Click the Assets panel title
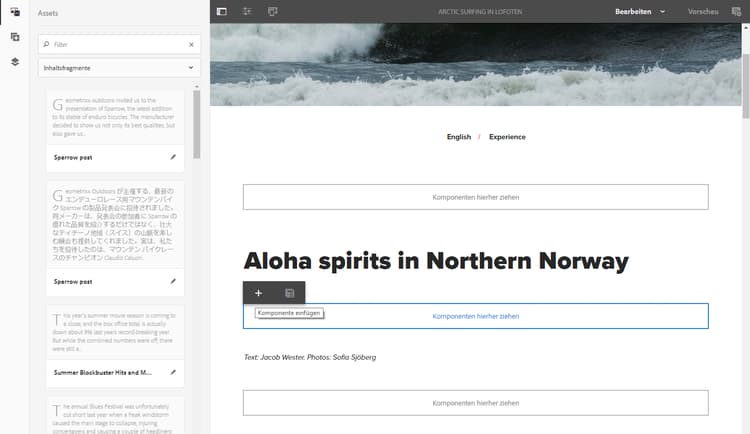Image resolution: width=750 pixels, height=434 pixels. (x=48, y=13)
